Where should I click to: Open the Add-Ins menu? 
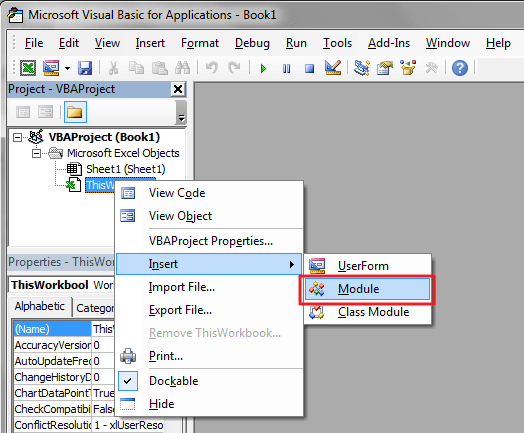(389, 43)
